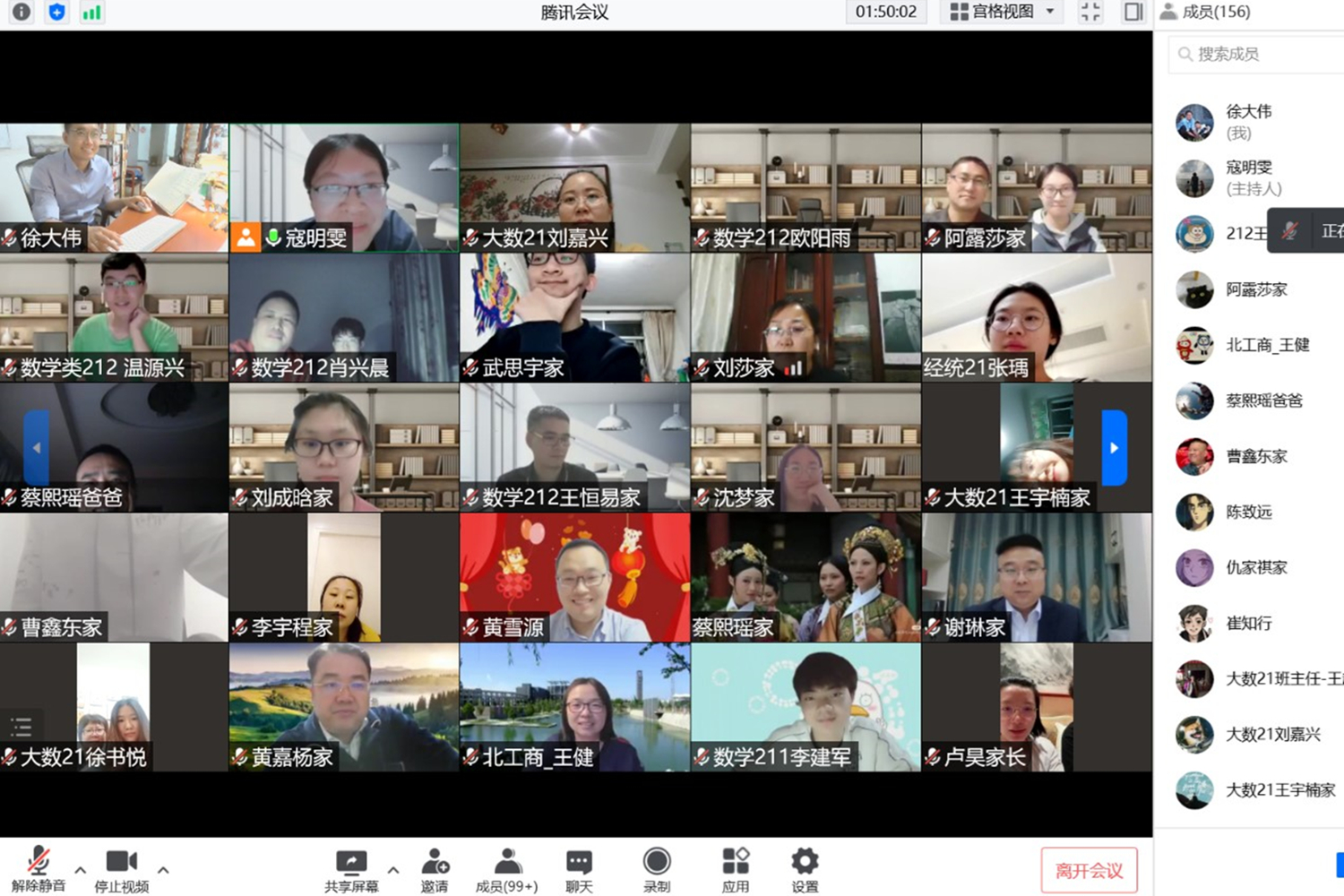The width and height of the screenshot is (1344, 896).
Task: Check the network signal status icon
Action: [x=91, y=12]
